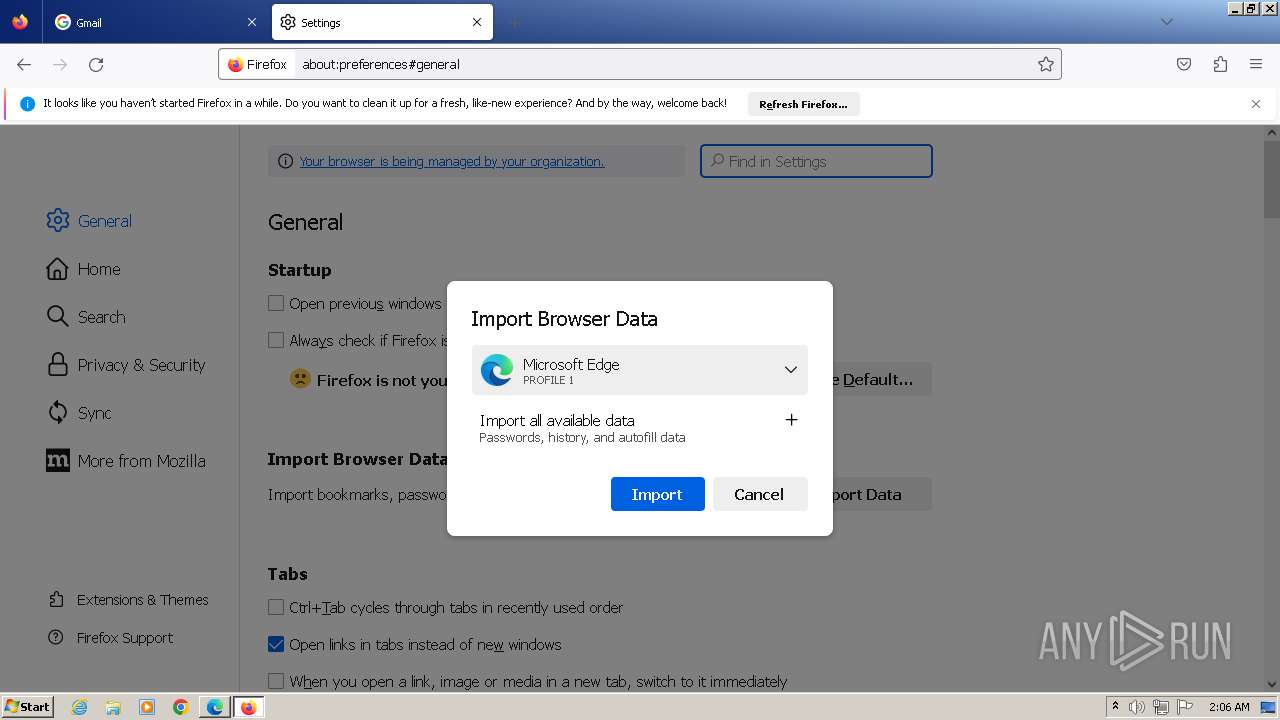Image resolution: width=1280 pixels, height=720 pixels.
Task: Cancel the Import Browser Data dialog
Action: (x=759, y=494)
